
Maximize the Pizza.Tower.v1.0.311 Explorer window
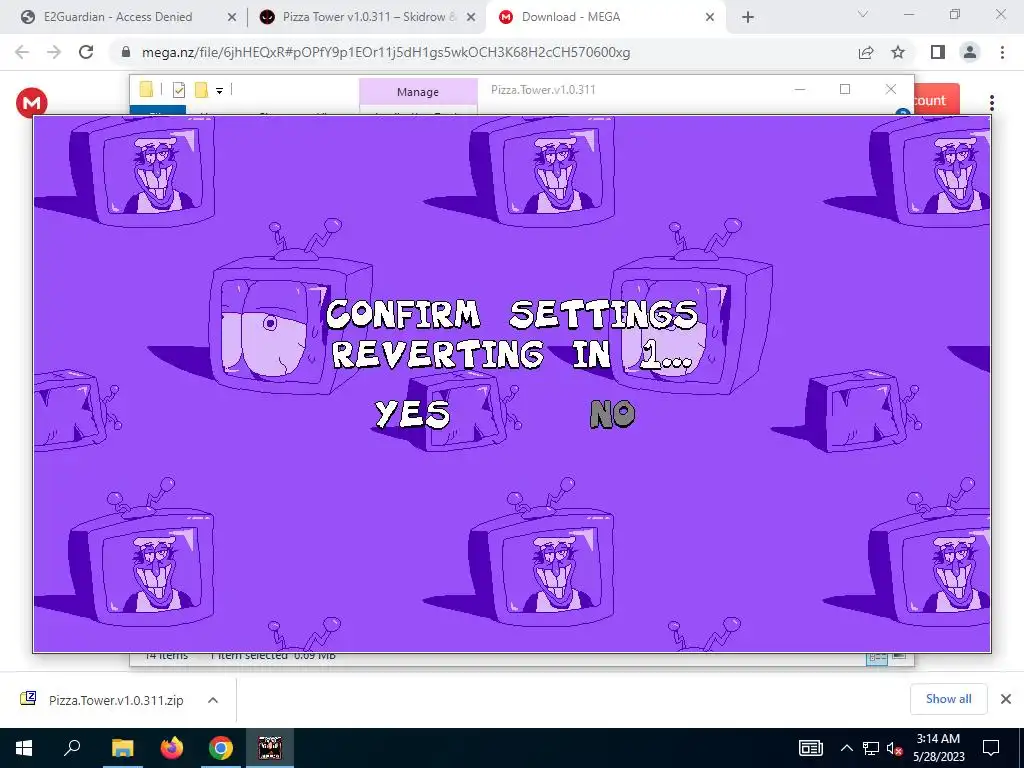coord(845,89)
